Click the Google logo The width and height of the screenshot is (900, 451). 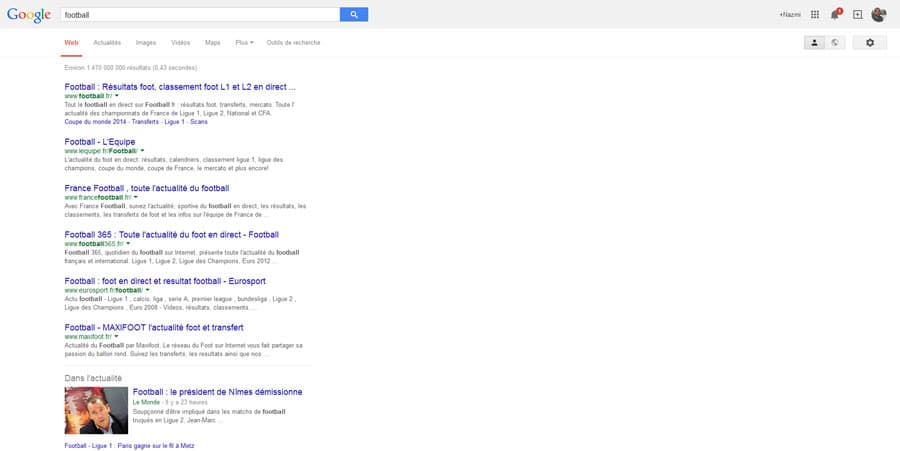coord(29,15)
